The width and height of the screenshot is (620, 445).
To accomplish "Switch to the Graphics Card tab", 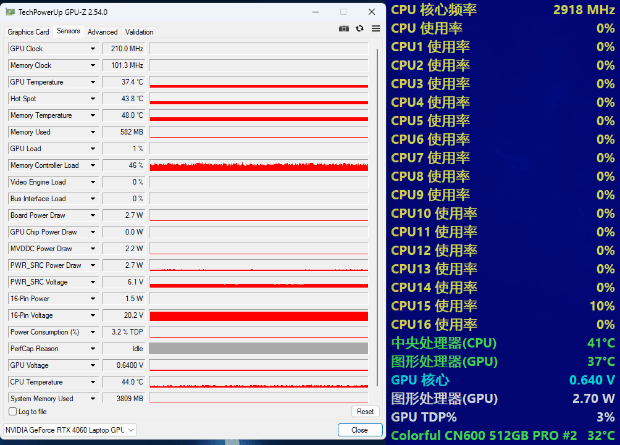I will pos(28,32).
